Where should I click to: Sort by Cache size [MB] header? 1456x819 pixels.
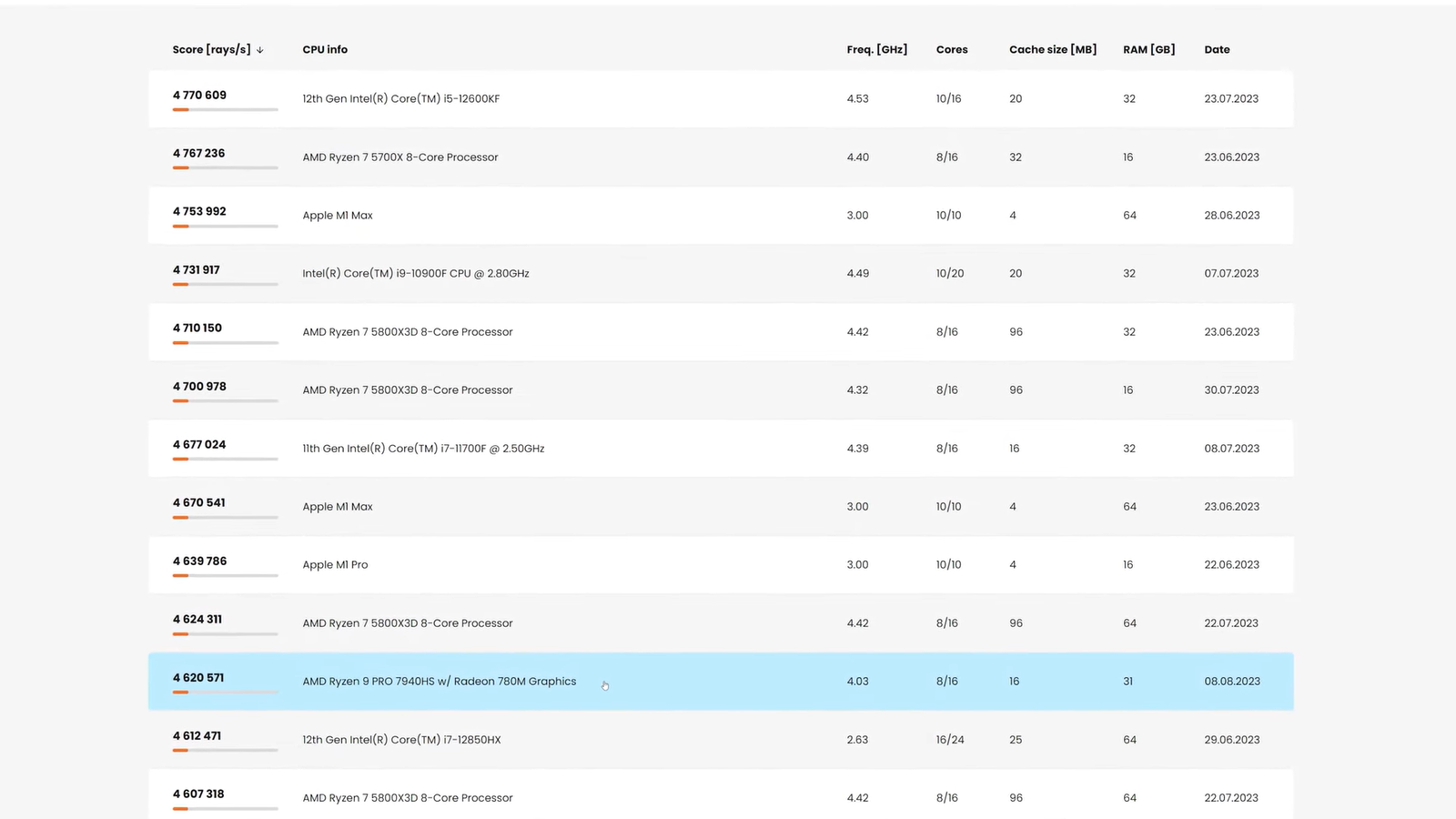(1052, 50)
